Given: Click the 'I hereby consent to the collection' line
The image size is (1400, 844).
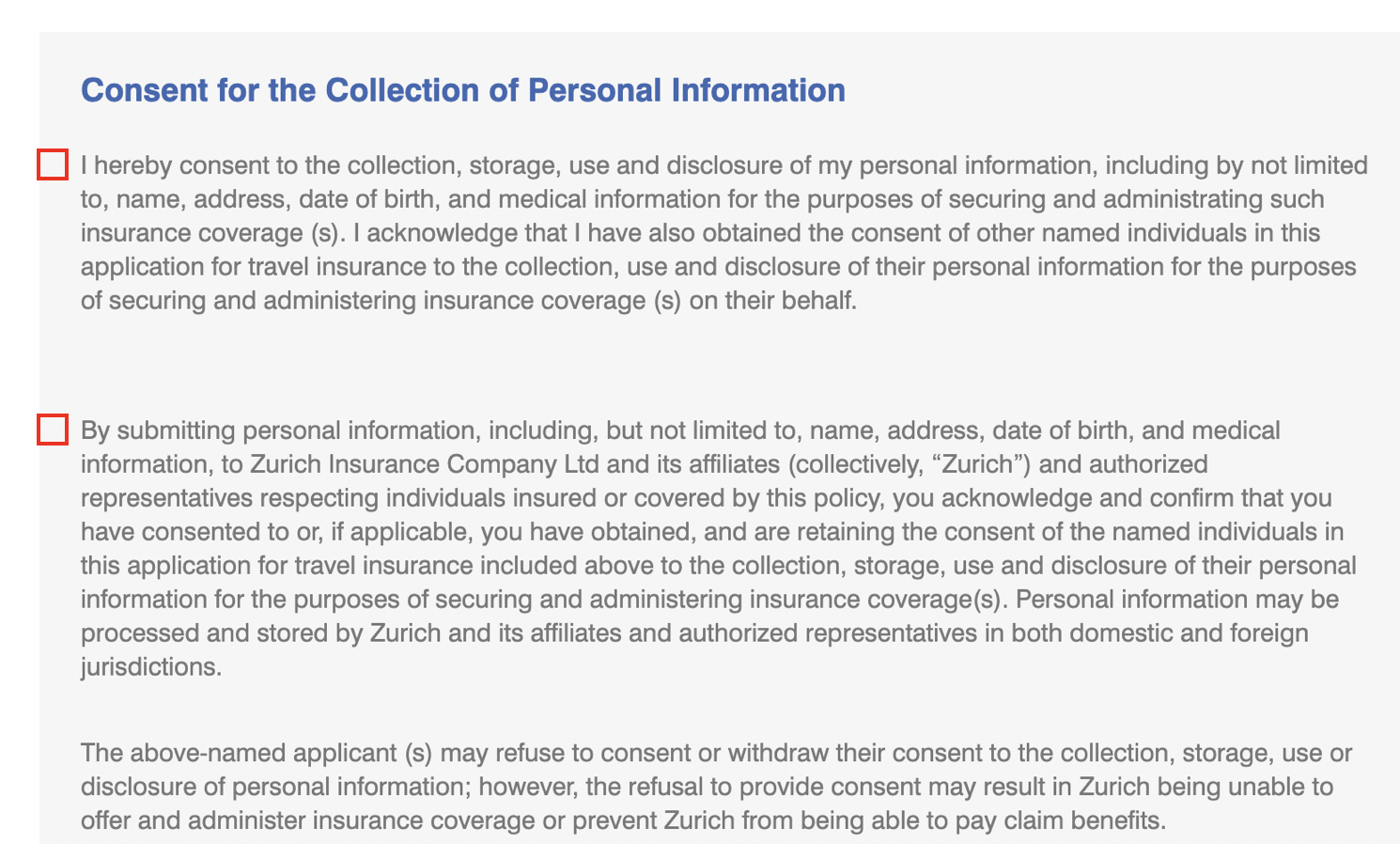Looking at the screenshot, I should pyautogui.click(x=724, y=165).
